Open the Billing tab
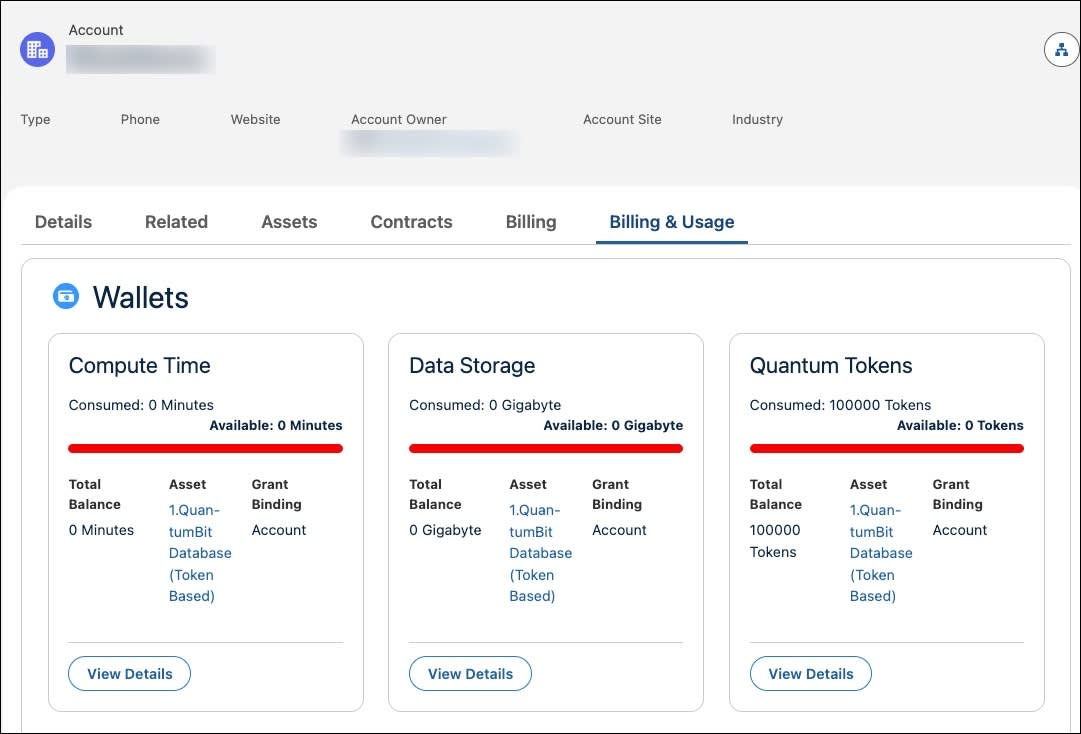The height and width of the screenshot is (734, 1081). tap(530, 221)
